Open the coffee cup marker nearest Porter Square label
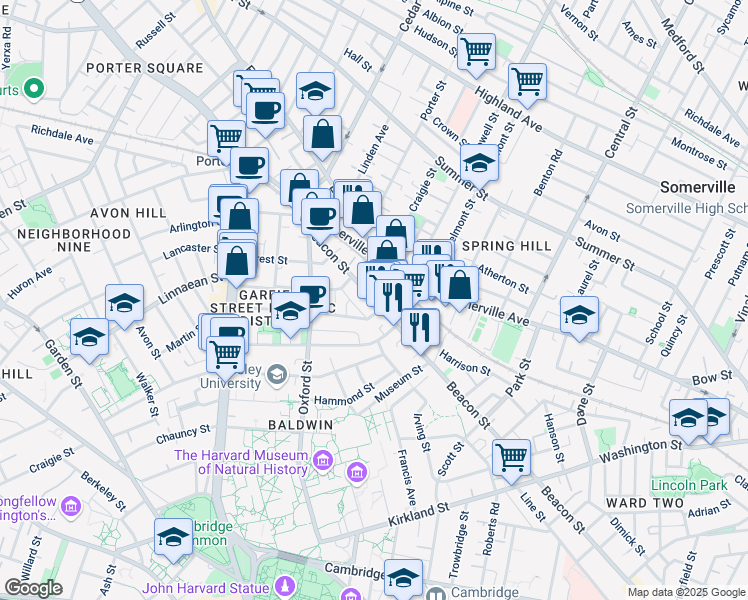 pos(266,113)
